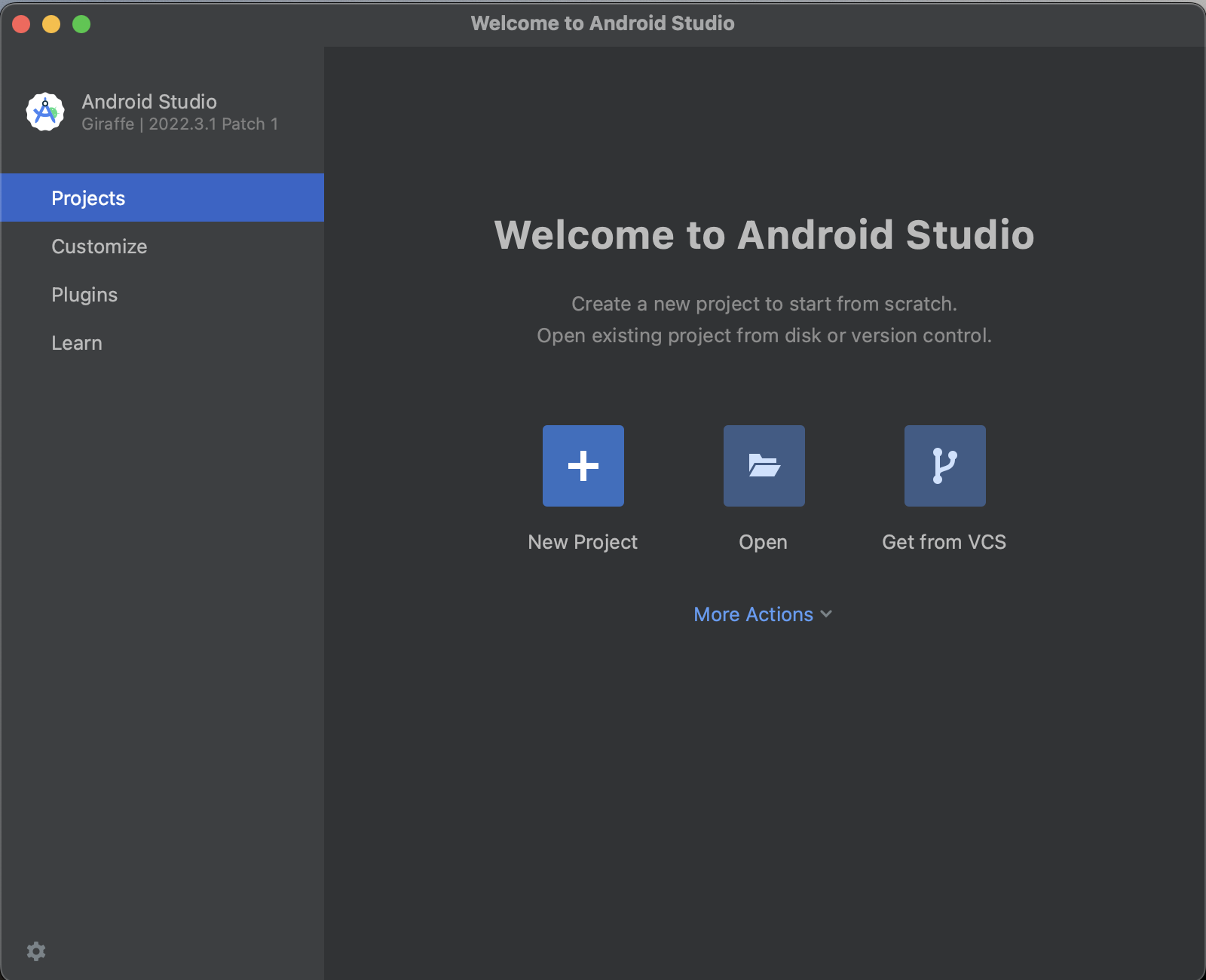This screenshot has width=1206, height=980.
Task: Click the New Project plus icon
Action: pos(583,465)
